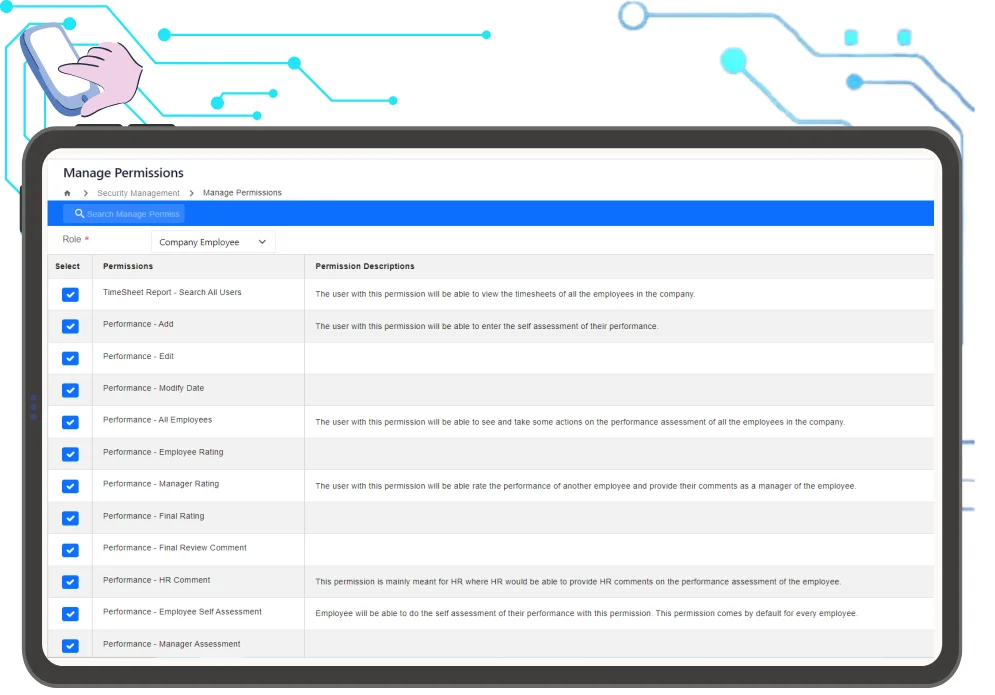Select 'Performance - Add' permission name
995x695 pixels.
(138, 324)
